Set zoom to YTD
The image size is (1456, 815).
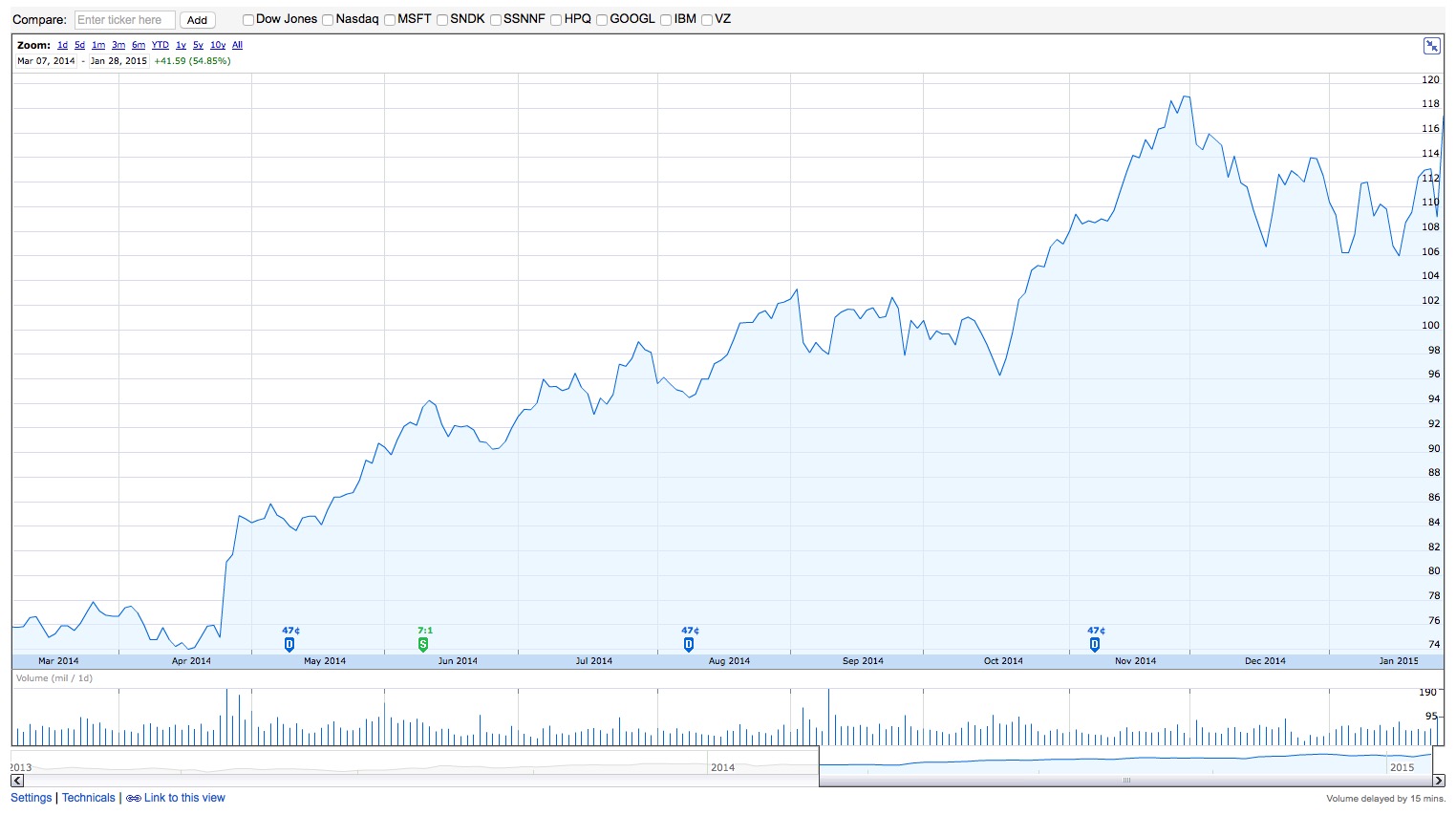(x=161, y=45)
